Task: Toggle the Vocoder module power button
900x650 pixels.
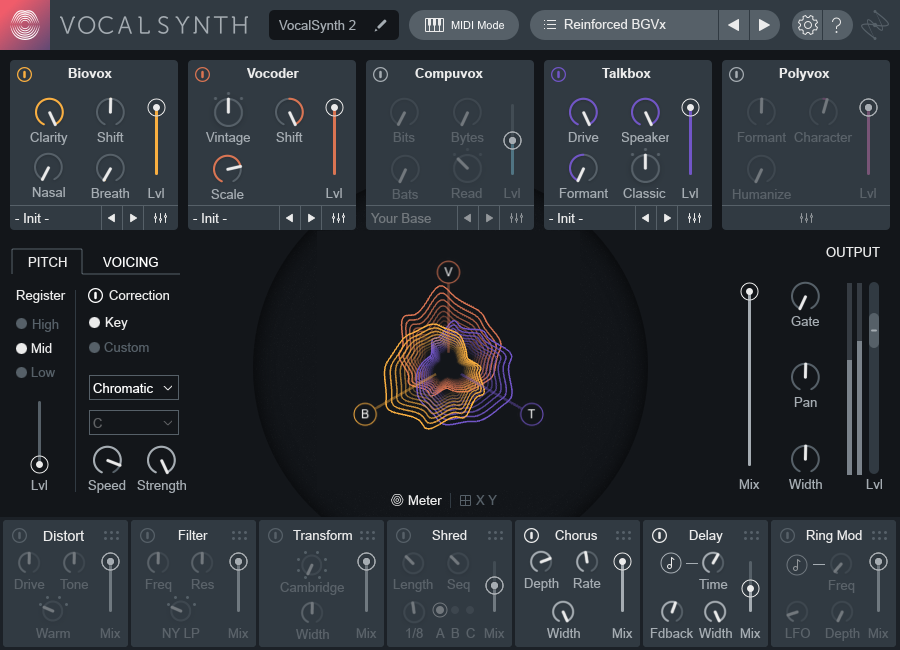Action: point(203,74)
